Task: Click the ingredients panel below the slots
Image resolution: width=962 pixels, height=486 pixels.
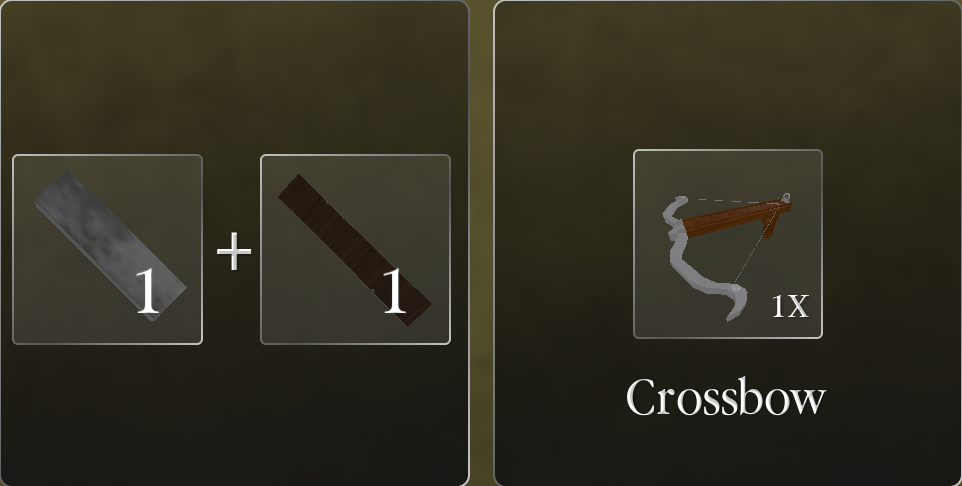Action: [x=234, y=414]
